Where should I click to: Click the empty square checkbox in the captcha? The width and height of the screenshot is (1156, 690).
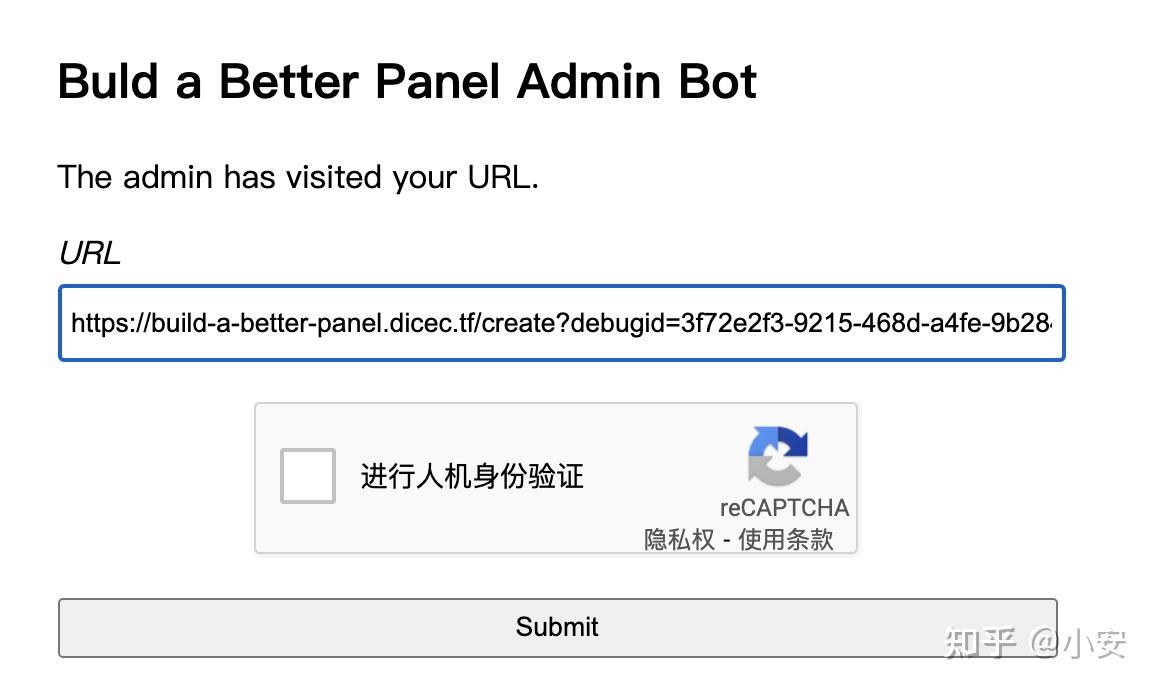(x=306, y=477)
